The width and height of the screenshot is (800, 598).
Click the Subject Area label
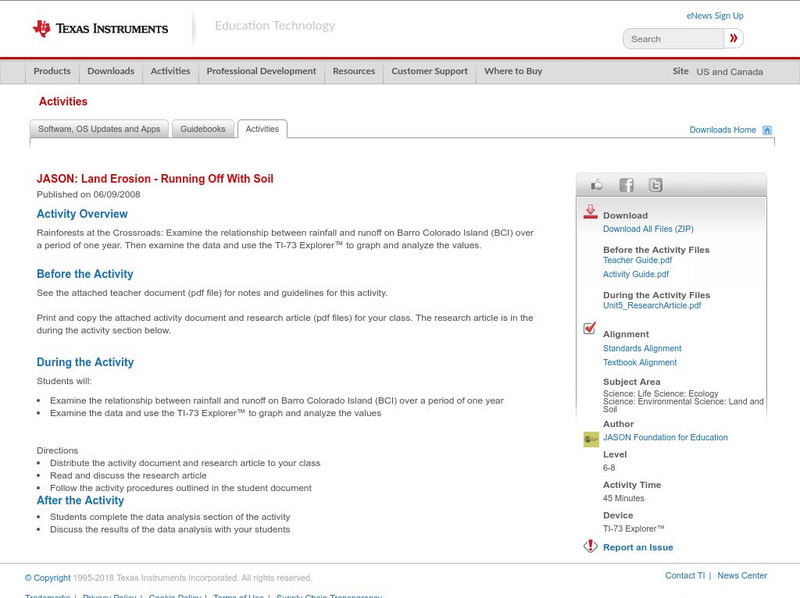632,382
